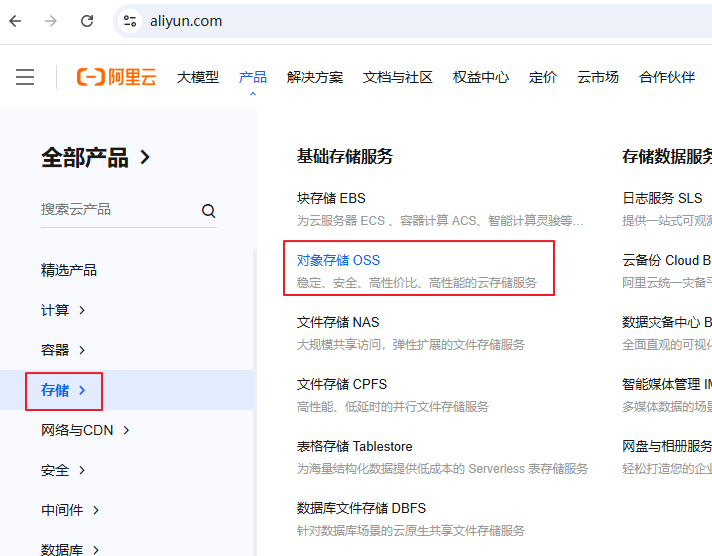Image resolution: width=712 pixels, height=556 pixels.
Task: Open the 定价 menu
Action: [543, 77]
